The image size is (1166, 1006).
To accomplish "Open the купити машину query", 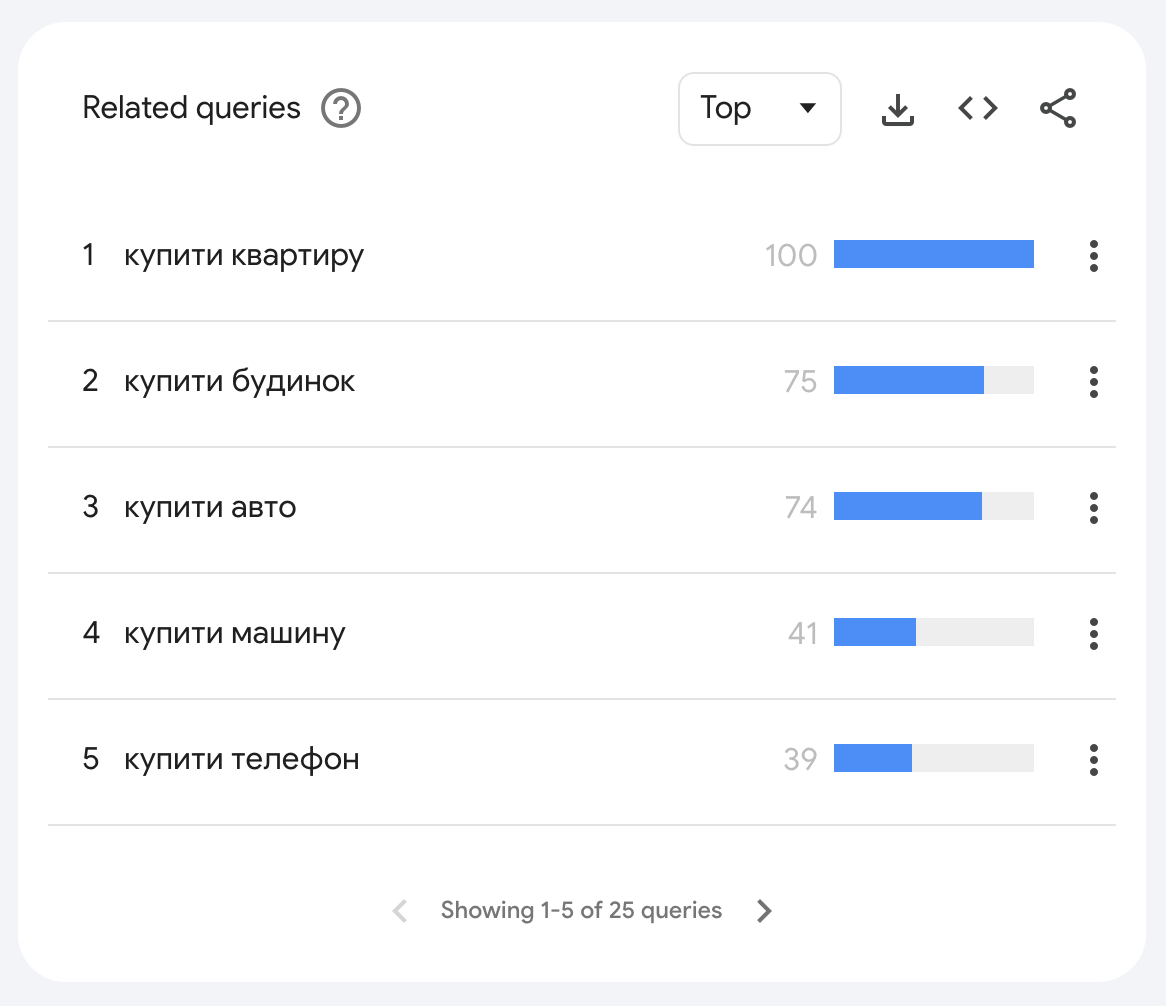I will tap(235, 634).
